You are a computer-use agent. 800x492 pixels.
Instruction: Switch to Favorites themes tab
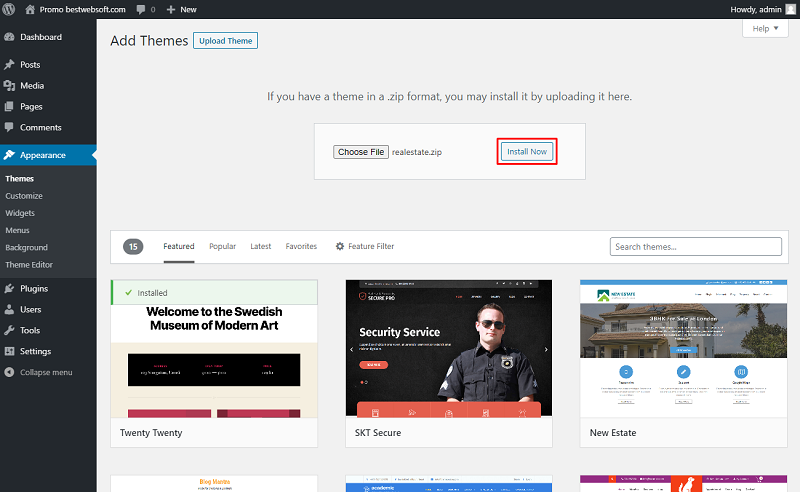pos(301,246)
